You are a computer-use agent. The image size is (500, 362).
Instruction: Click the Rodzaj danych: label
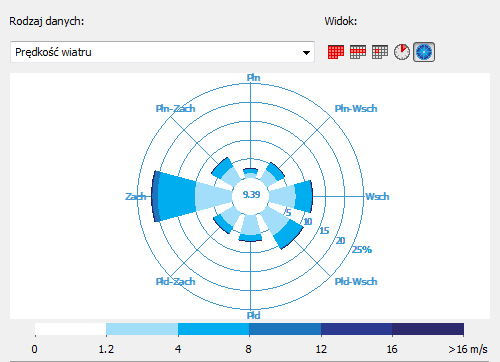47,21
